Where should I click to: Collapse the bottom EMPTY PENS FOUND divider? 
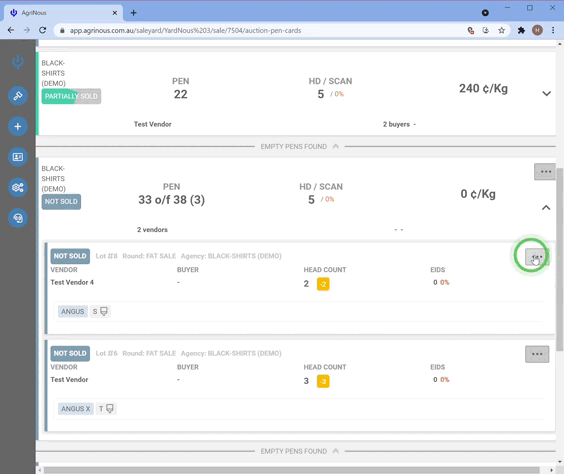336,451
